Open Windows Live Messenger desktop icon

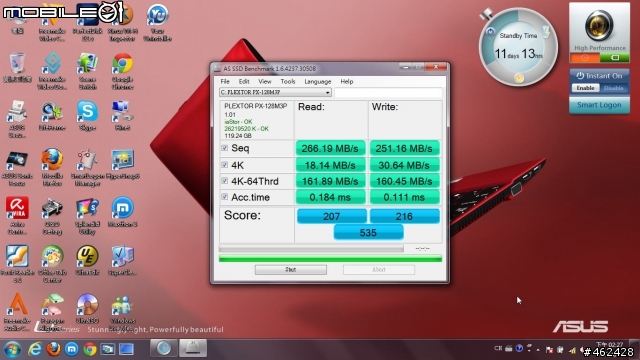click(x=122, y=311)
